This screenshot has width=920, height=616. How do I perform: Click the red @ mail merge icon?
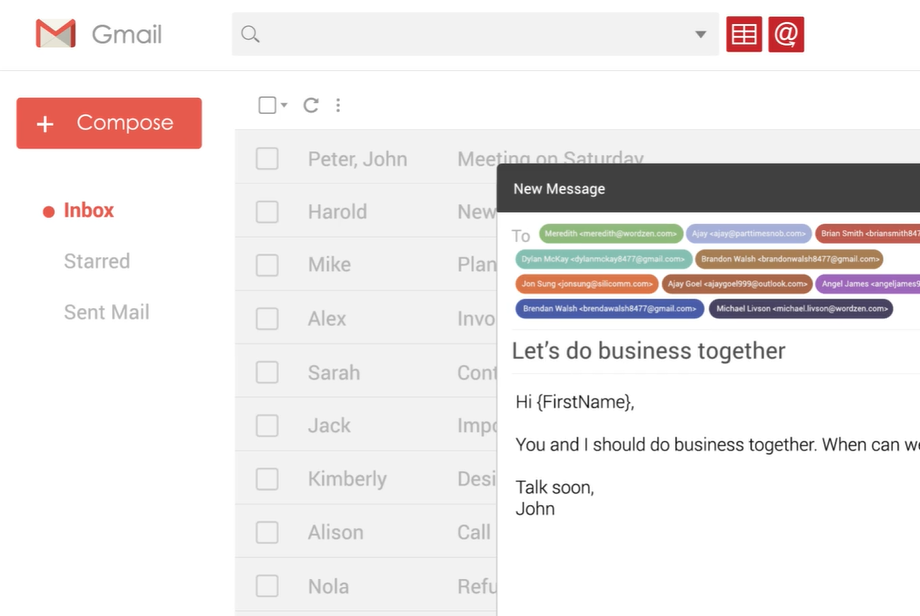[785, 33]
